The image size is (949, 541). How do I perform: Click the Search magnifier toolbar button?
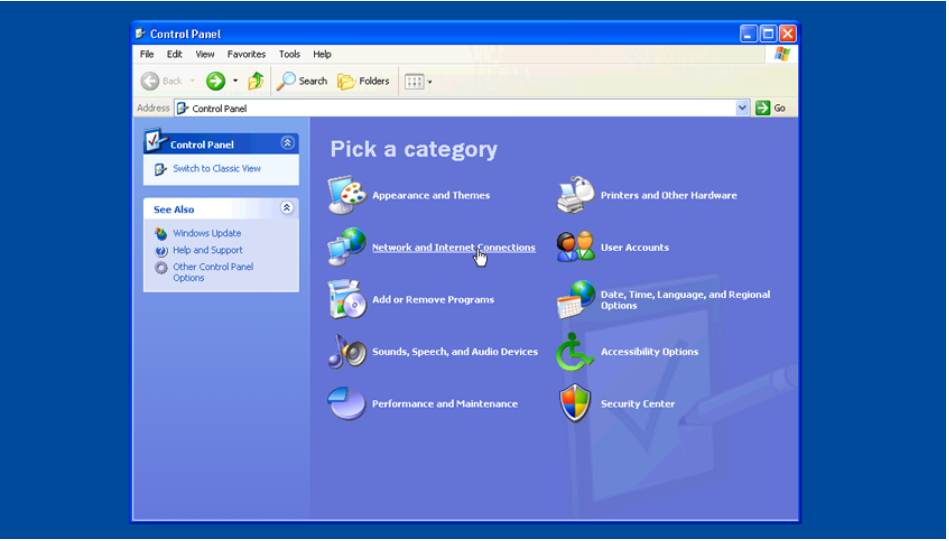click(x=301, y=81)
